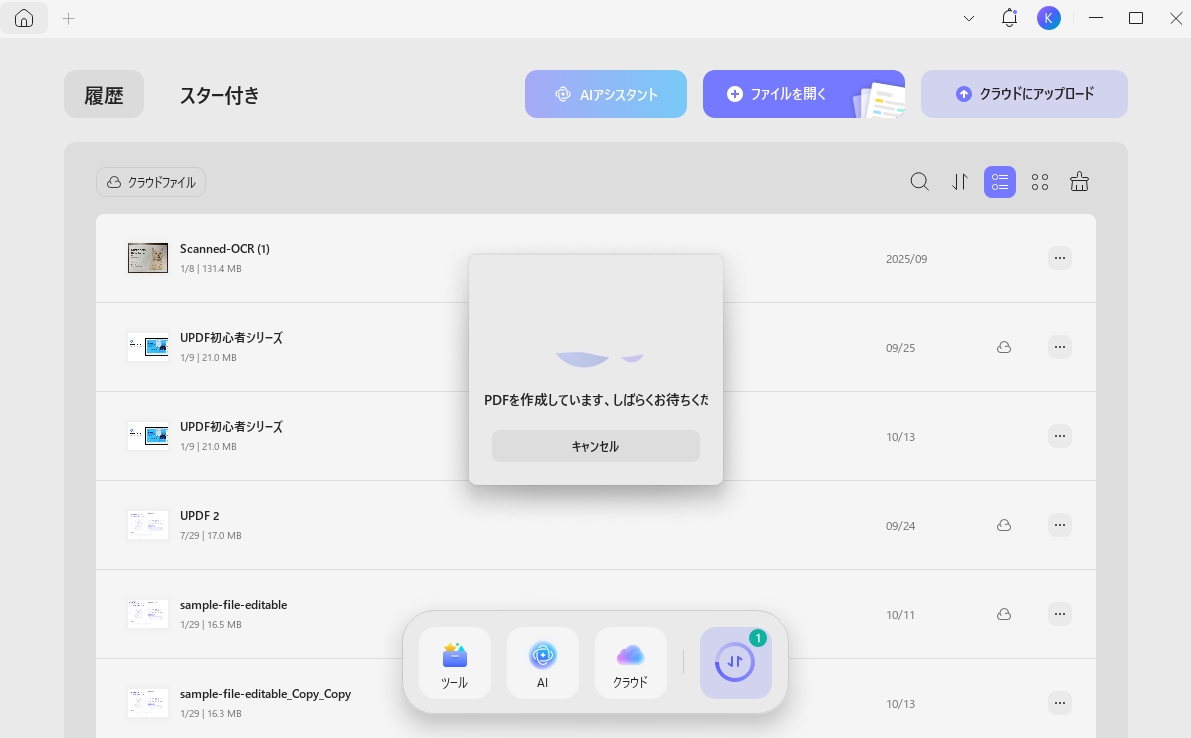This screenshot has height=738, width=1191.
Task: Open the K user account avatar
Action: (x=1049, y=18)
